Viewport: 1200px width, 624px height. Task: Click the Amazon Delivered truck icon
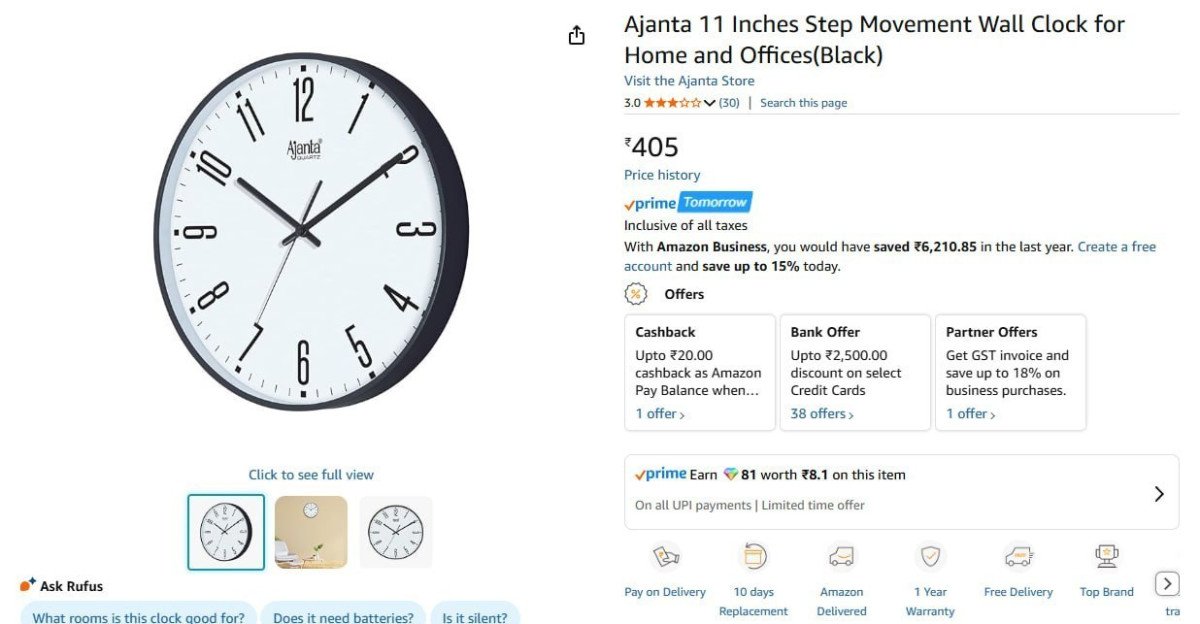[841, 557]
